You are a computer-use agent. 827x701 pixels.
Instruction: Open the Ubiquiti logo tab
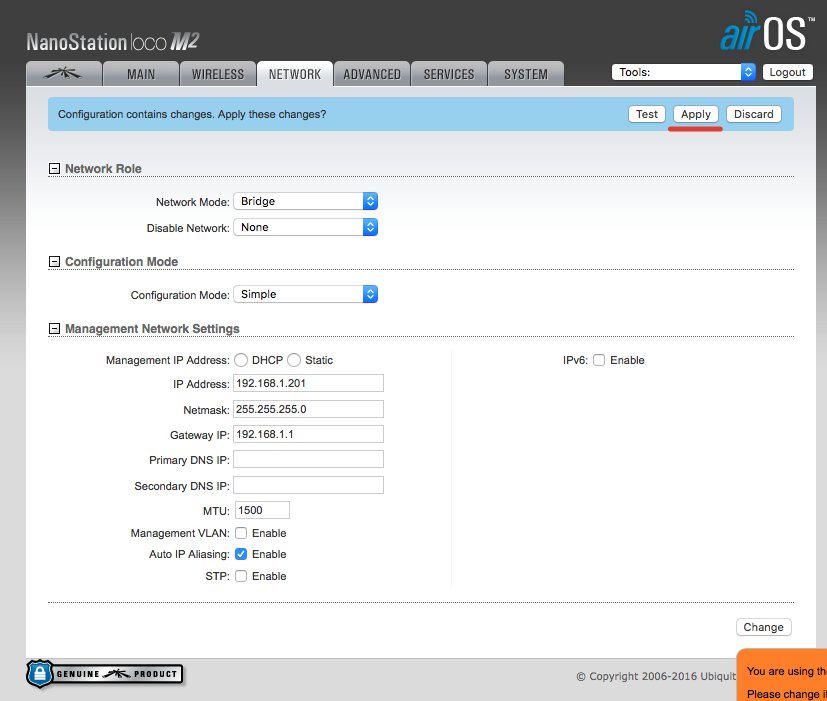(x=63, y=74)
